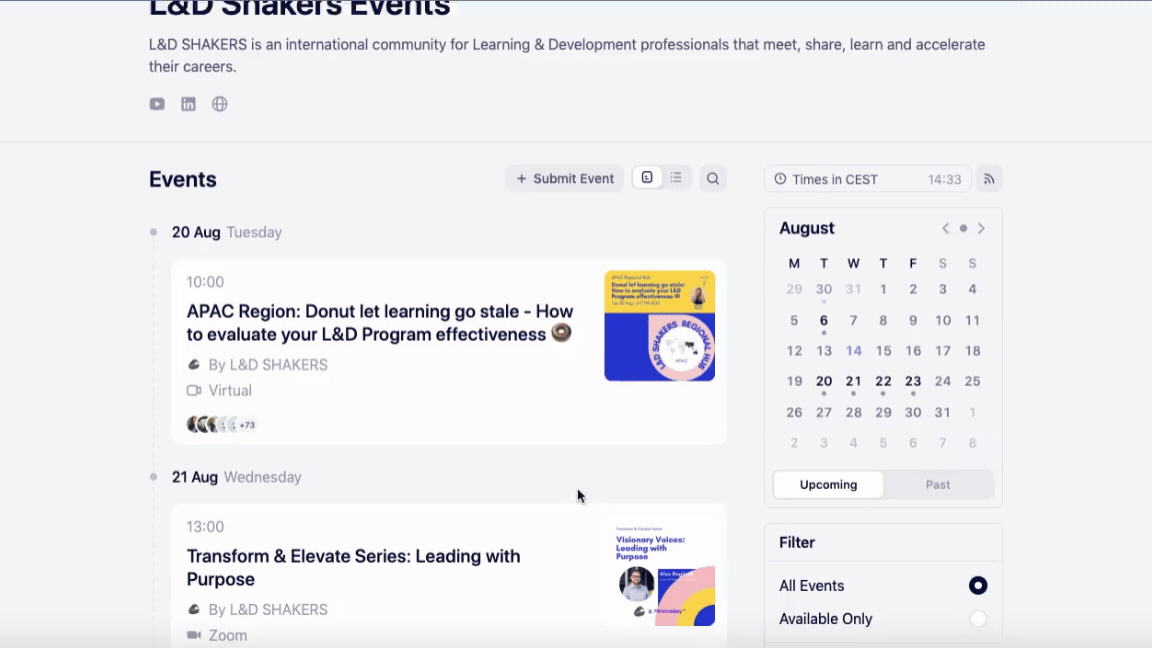1152x648 pixels.
Task: Open APAC Region Donut event title
Action: click(380, 323)
